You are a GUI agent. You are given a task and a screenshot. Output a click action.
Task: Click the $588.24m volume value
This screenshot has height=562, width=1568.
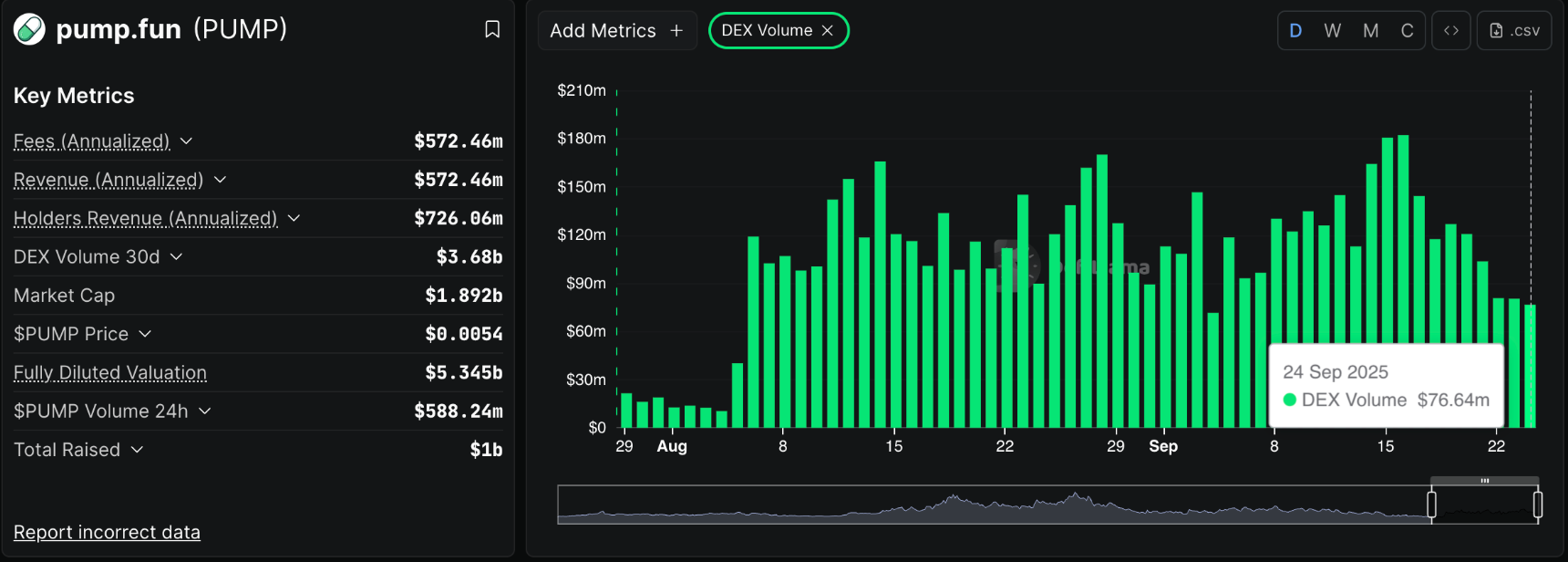click(459, 411)
